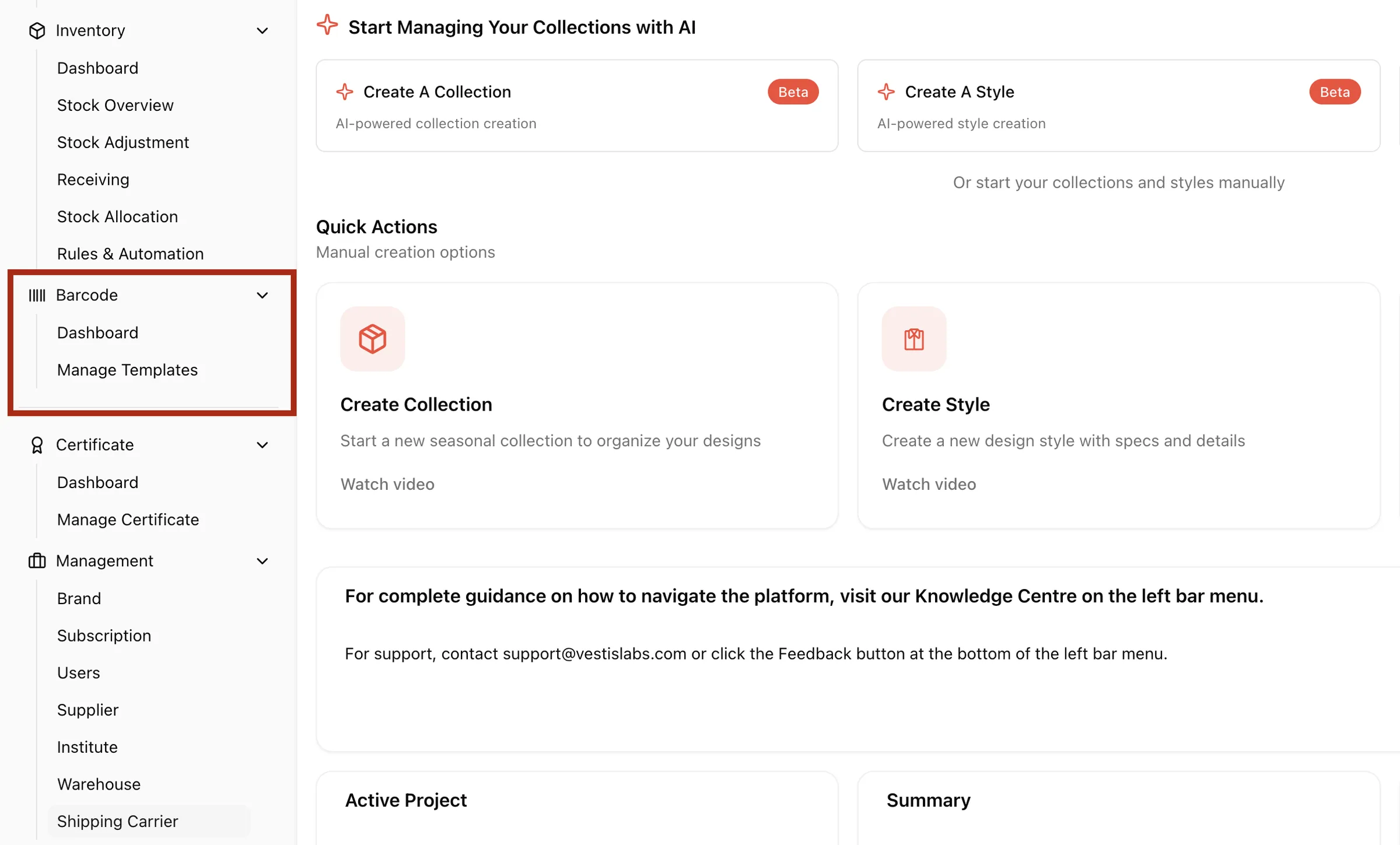Click the box icon on Create Collection card
This screenshot has height=845, width=1400.
(373, 339)
